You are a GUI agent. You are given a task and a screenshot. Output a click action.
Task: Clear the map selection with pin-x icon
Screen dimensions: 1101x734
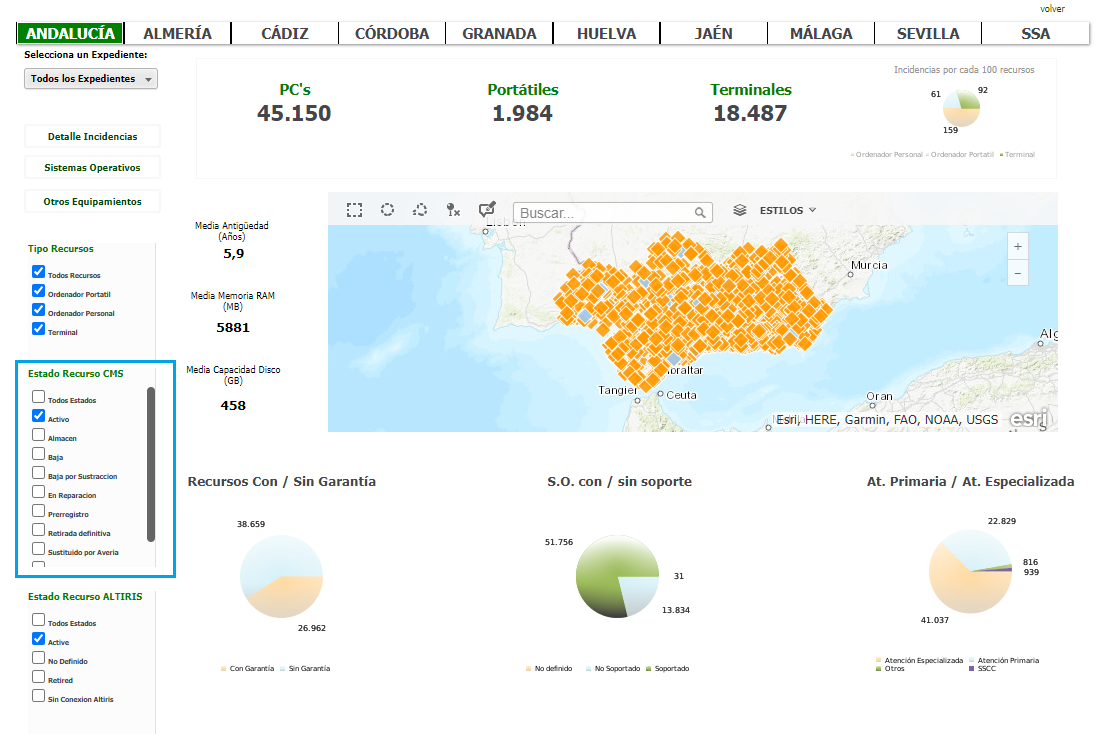(453, 209)
